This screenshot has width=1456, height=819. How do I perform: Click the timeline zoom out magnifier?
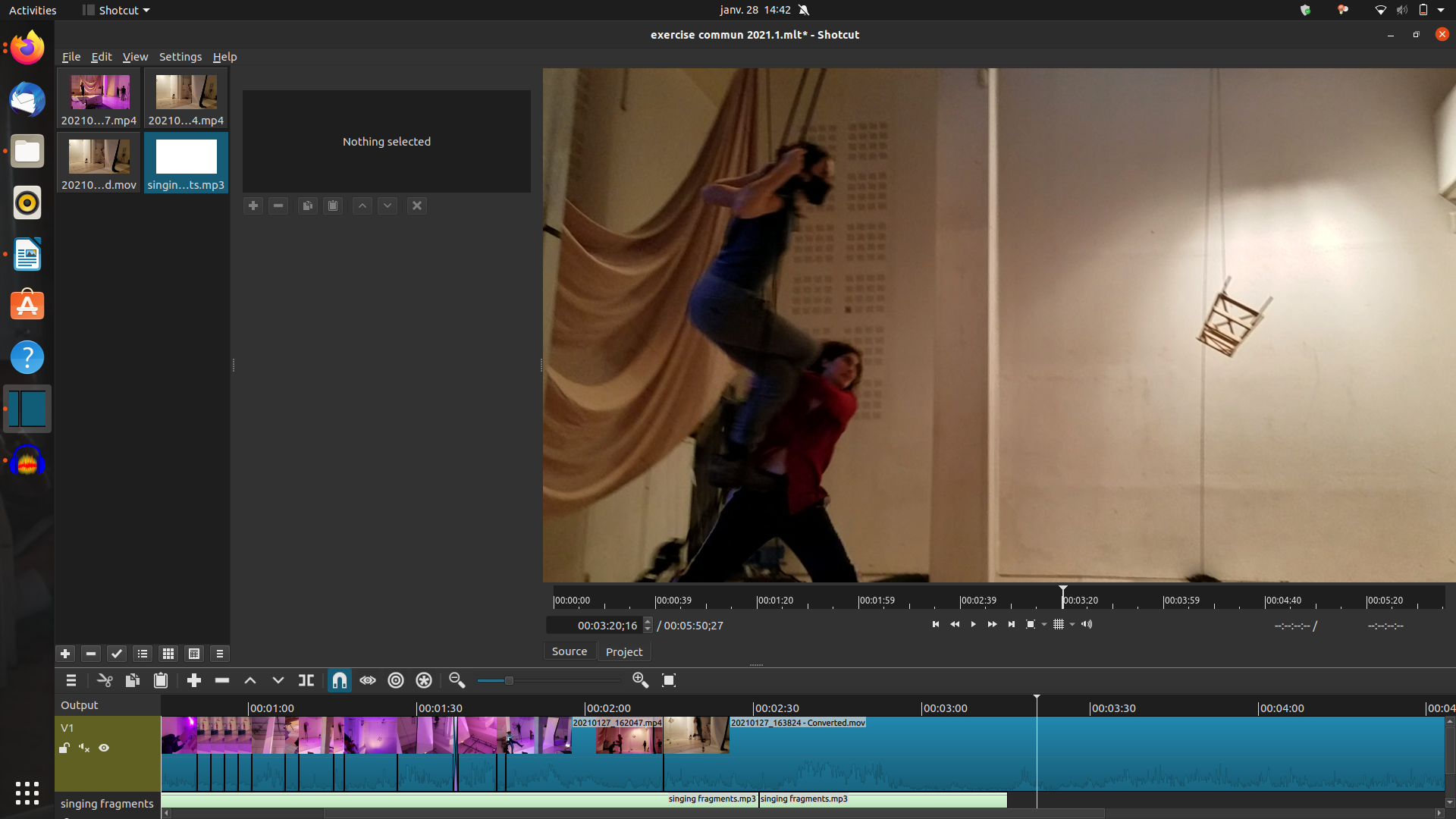pos(457,680)
